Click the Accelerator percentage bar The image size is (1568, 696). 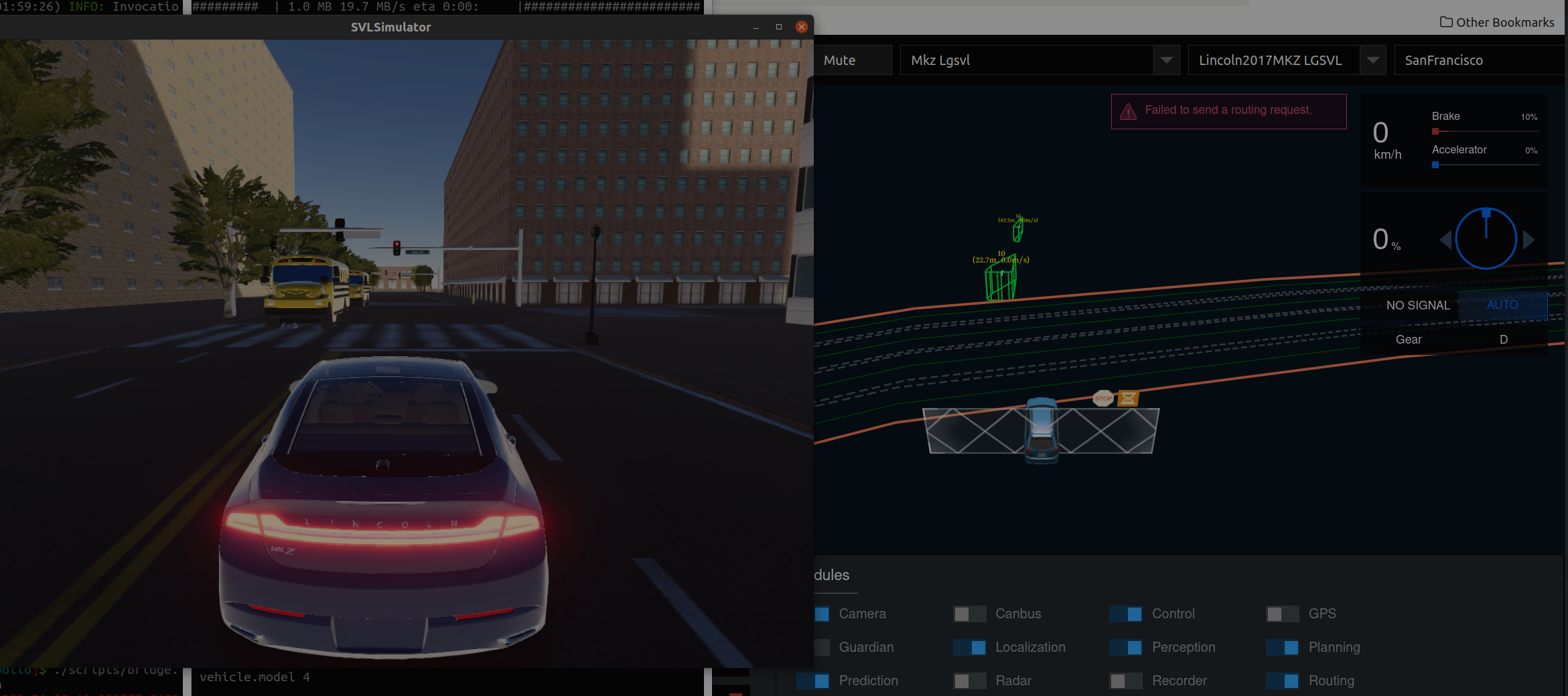pyautogui.click(x=1485, y=165)
